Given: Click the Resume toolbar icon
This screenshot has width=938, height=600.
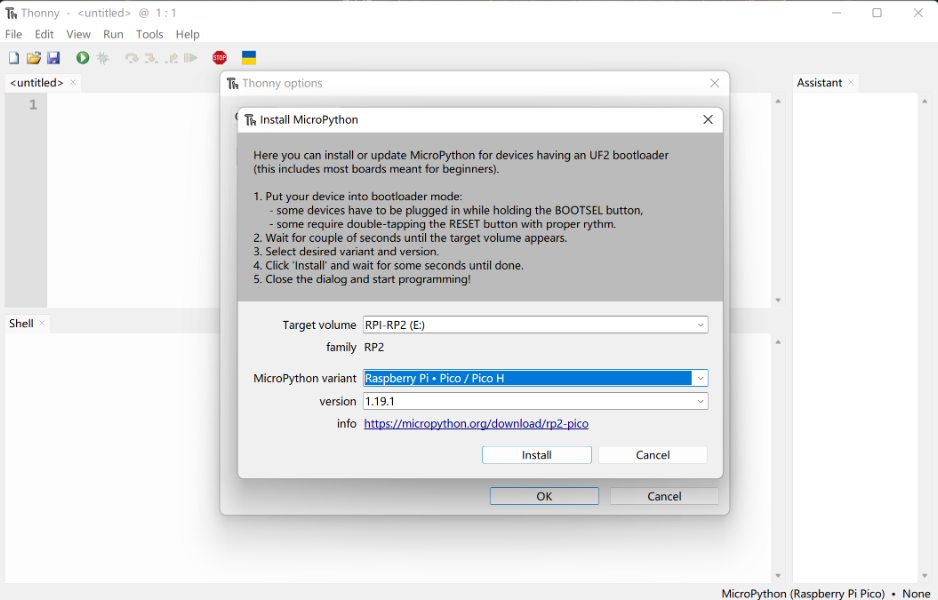Looking at the screenshot, I should point(191,58).
